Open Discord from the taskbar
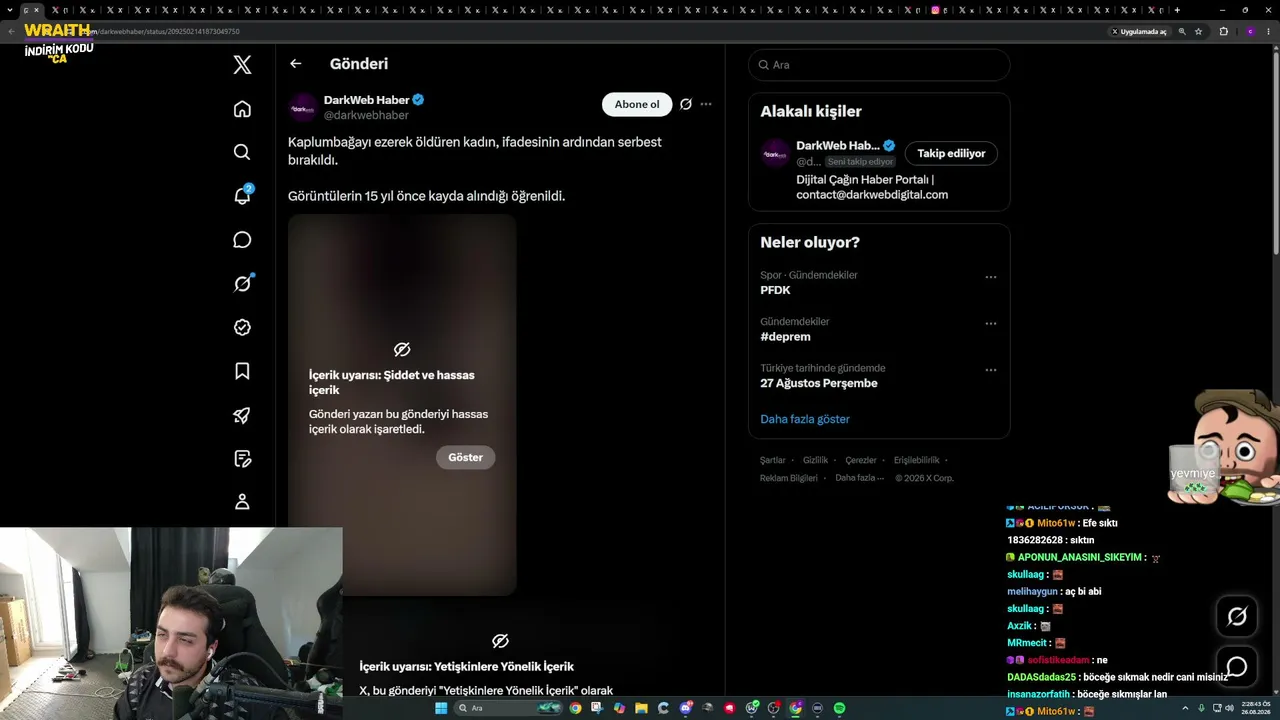The height and width of the screenshot is (720, 1280). tap(686, 708)
